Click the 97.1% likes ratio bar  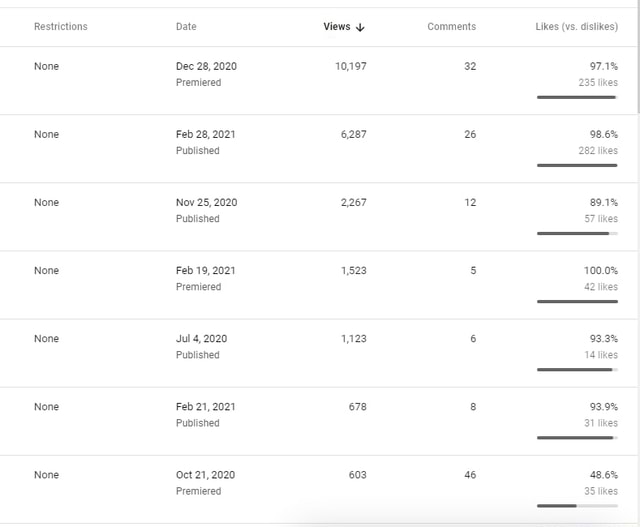tap(577, 97)
